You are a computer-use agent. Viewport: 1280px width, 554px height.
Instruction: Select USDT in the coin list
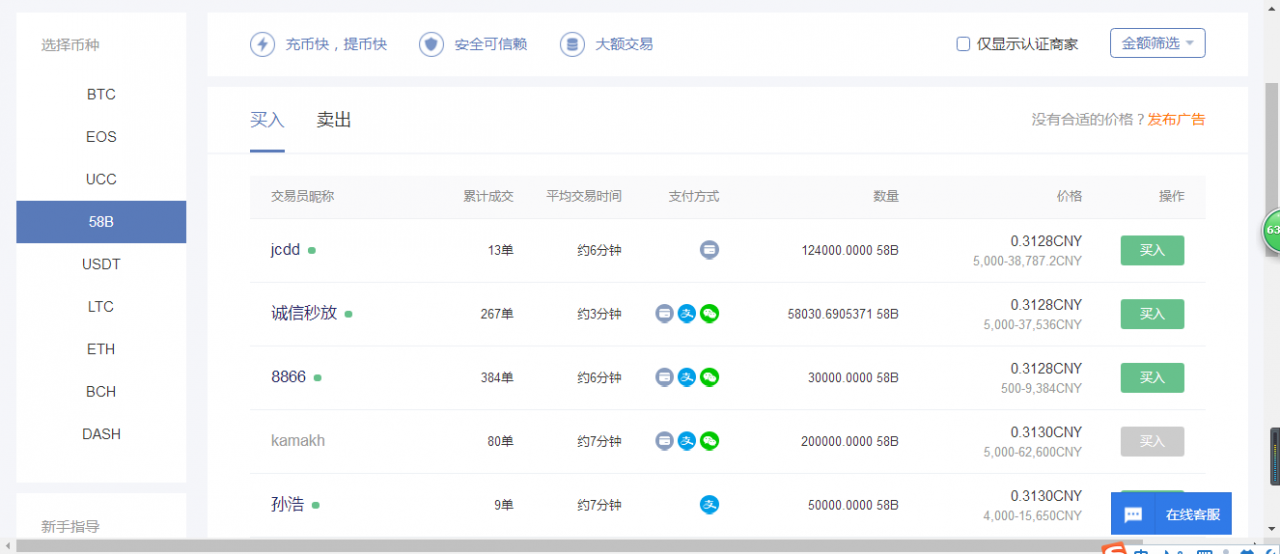coord(101,264)
